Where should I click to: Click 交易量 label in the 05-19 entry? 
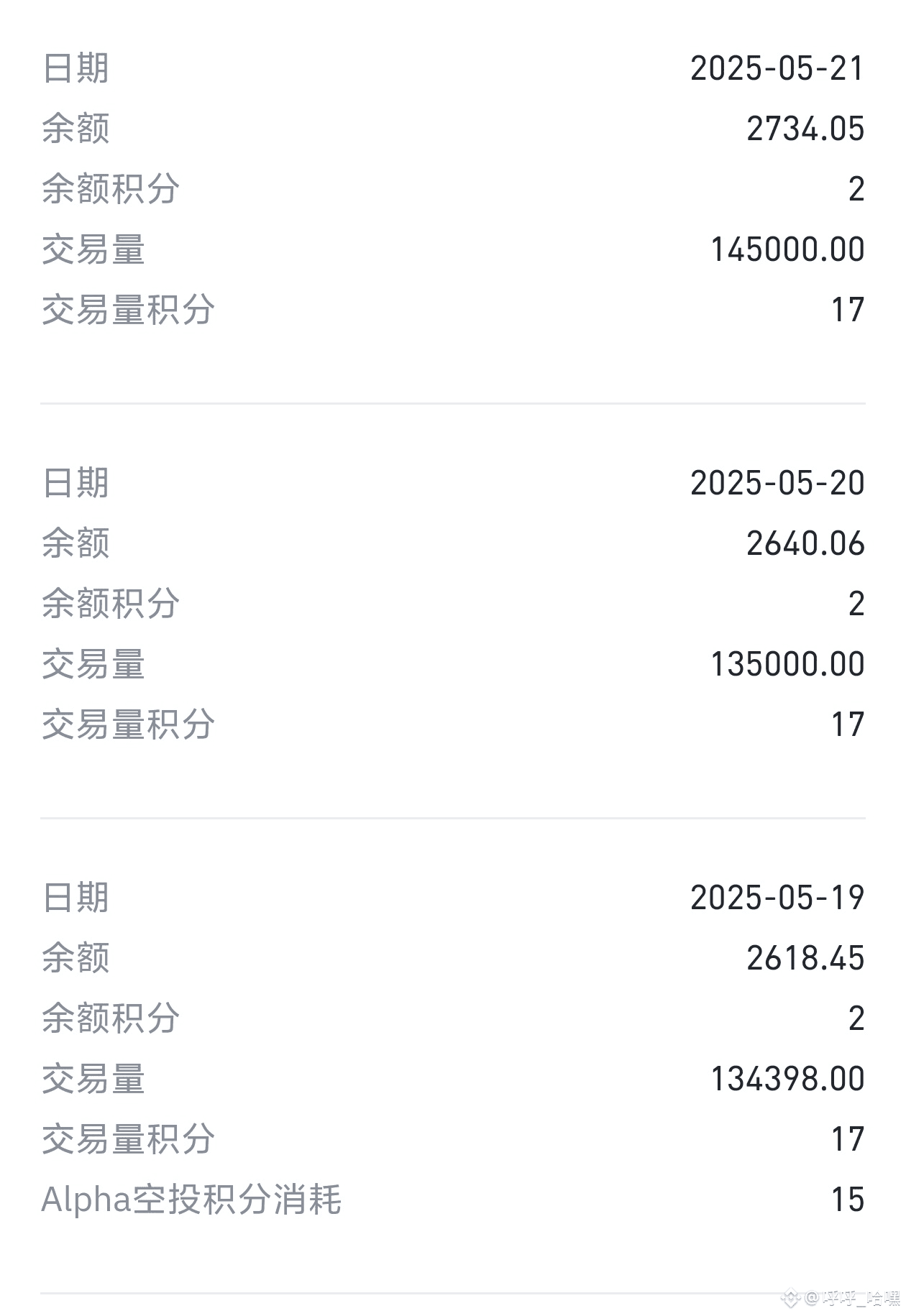click(93, 1079)
